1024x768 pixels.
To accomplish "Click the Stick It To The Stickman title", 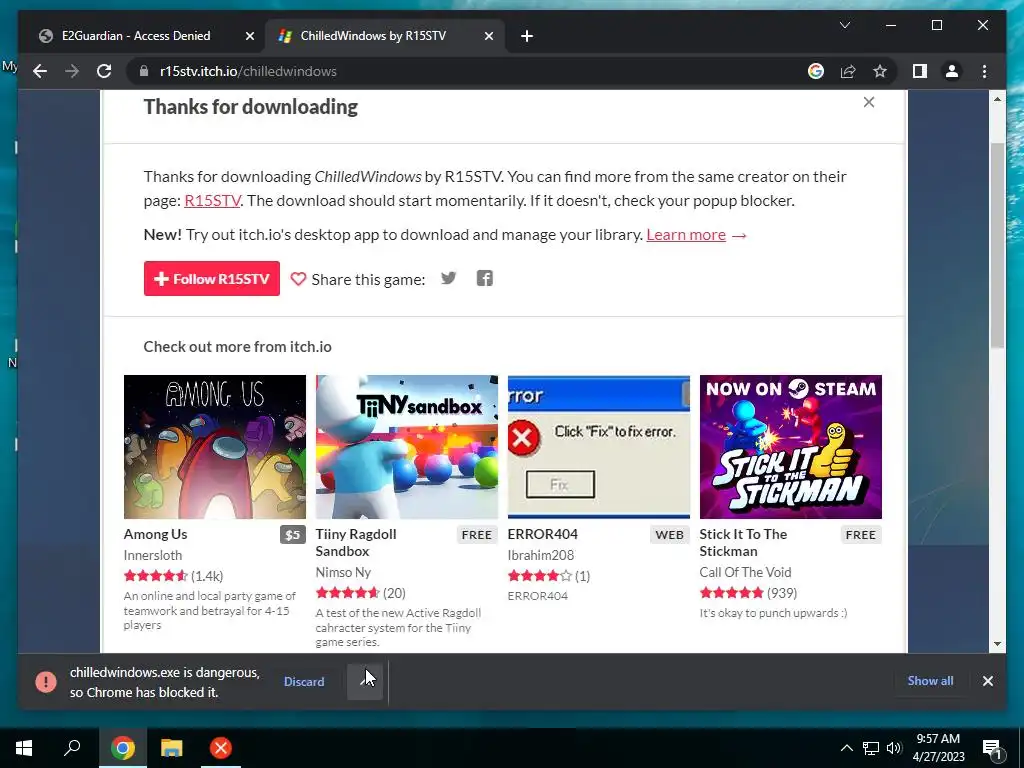I will pos(743,543).
